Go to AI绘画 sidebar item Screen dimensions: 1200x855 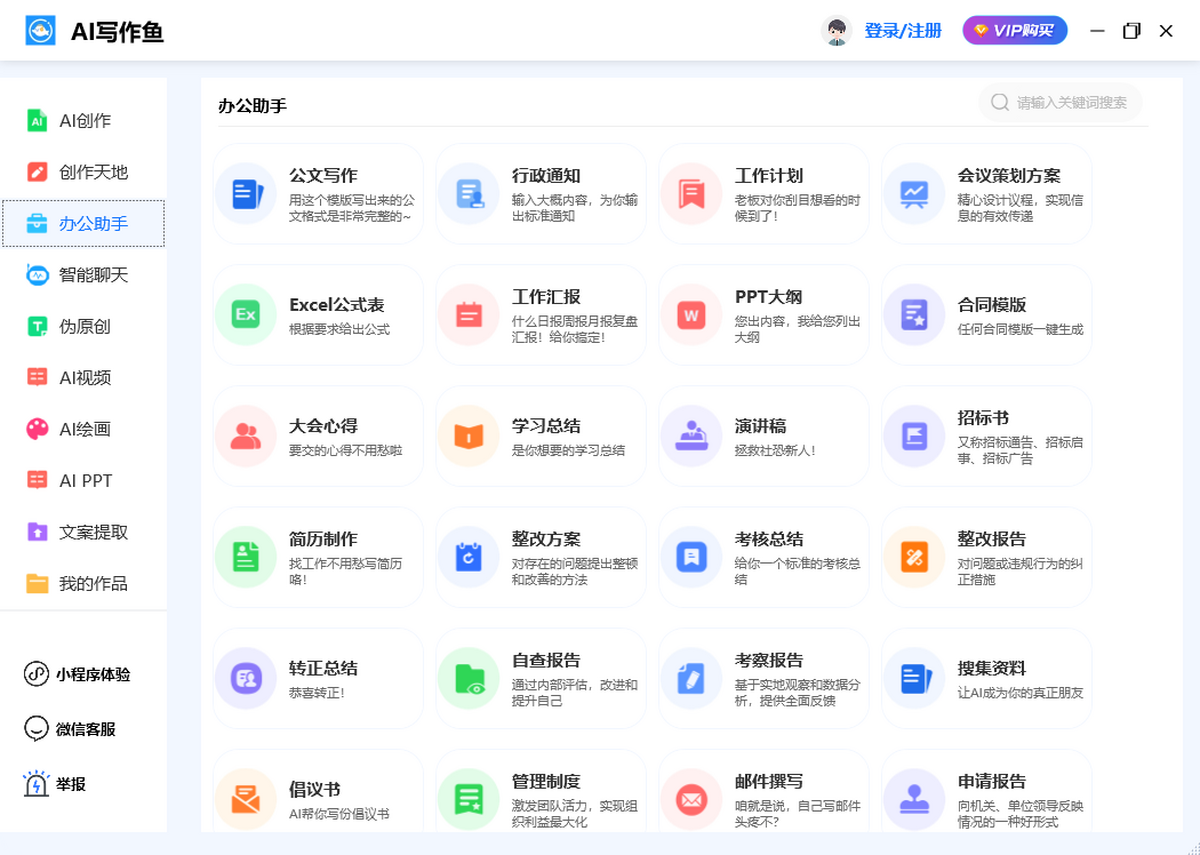84,429
